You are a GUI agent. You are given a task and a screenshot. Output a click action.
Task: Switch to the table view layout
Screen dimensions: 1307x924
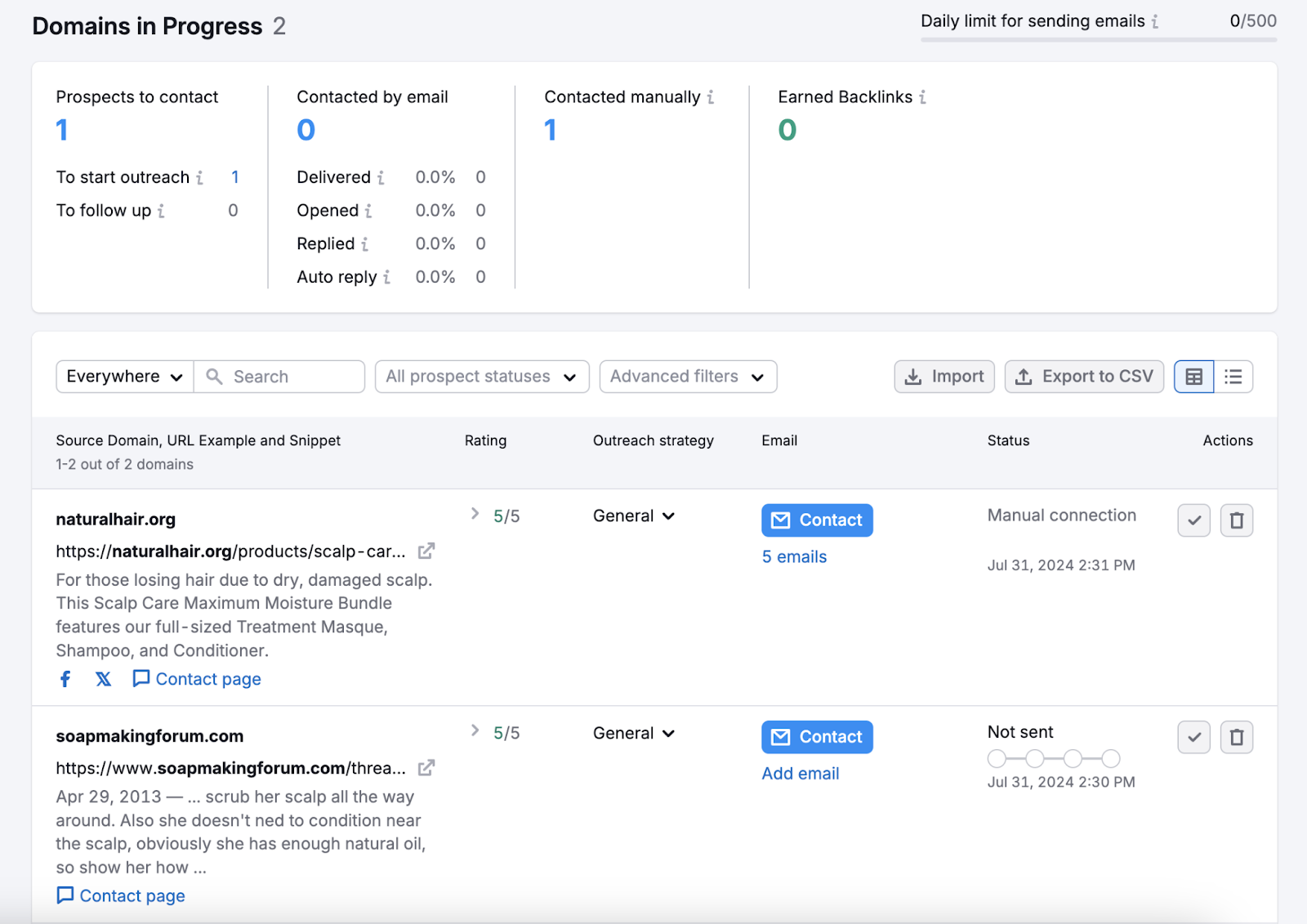pyautogui.click(x=1193, y=377)
